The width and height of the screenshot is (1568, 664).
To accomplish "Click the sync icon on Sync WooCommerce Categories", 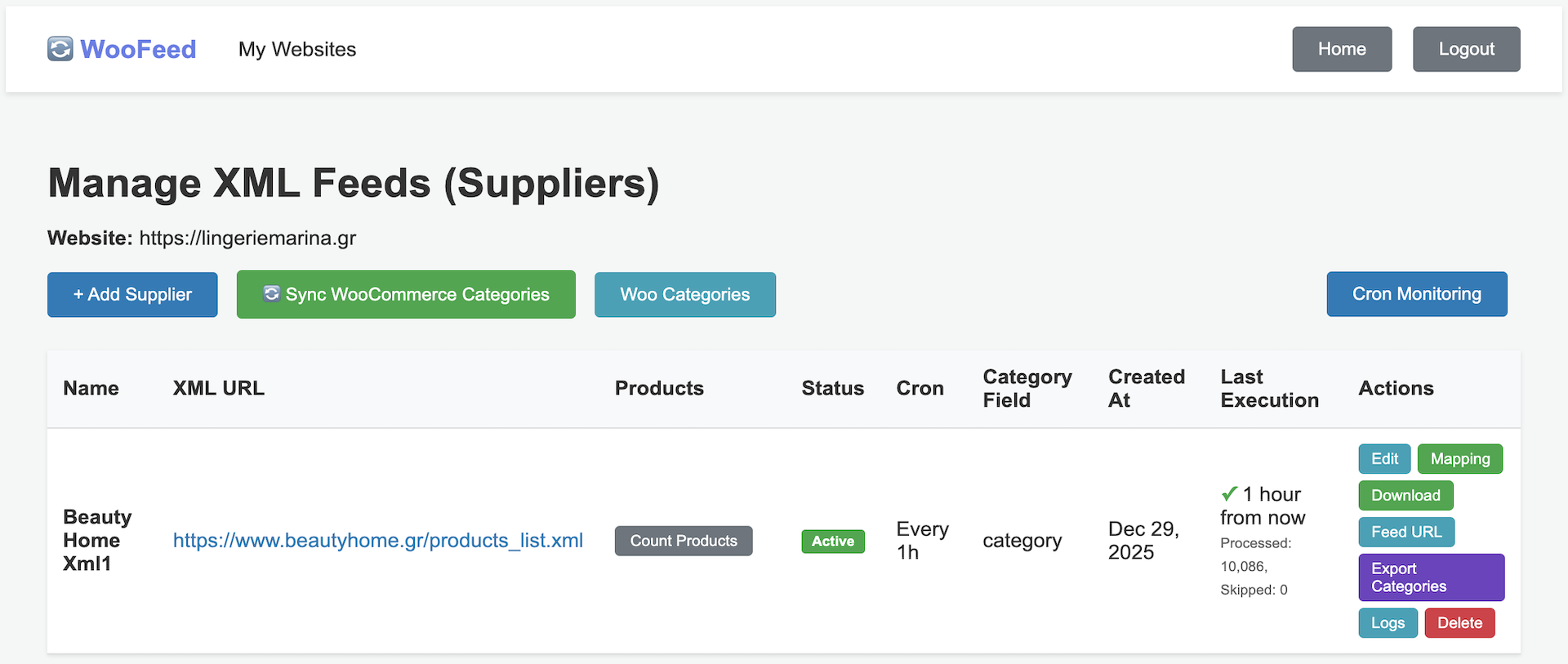I will [270, 294].
